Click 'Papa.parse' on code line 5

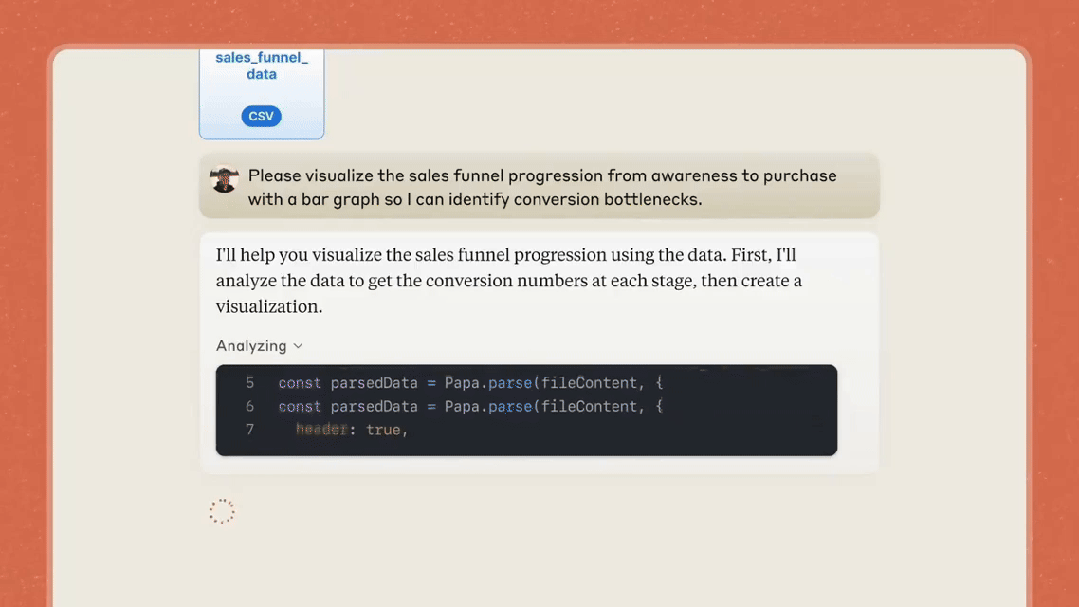pyautogui.click(x=488, y=383)
